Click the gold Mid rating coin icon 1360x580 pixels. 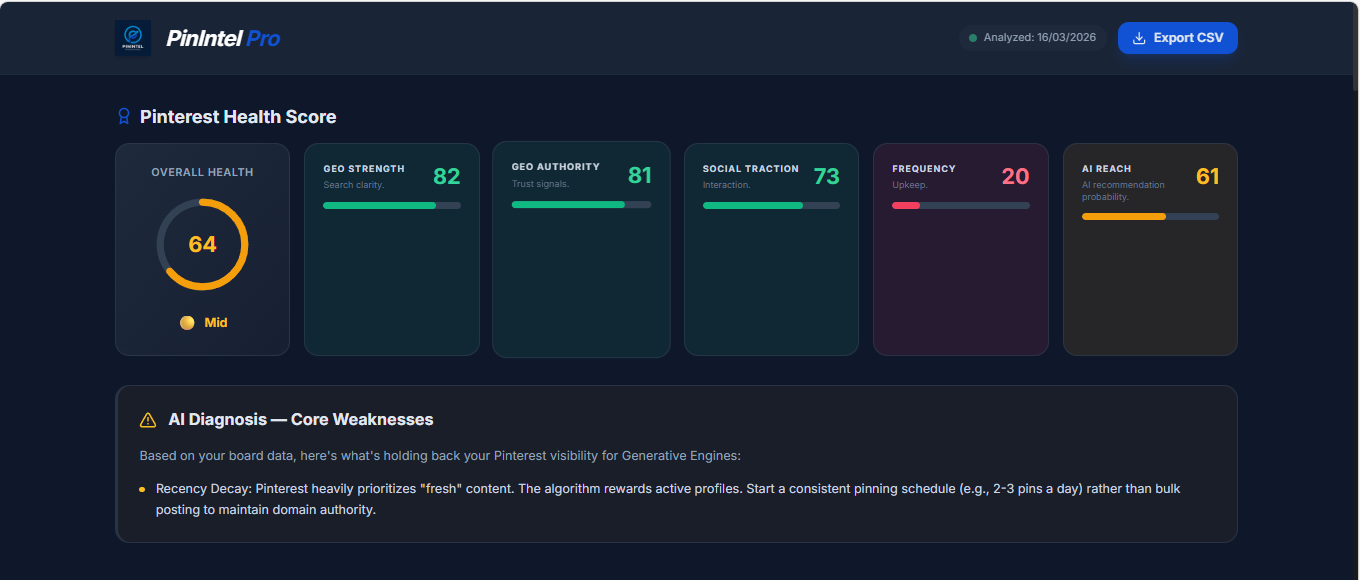click(x=187, y=323)
